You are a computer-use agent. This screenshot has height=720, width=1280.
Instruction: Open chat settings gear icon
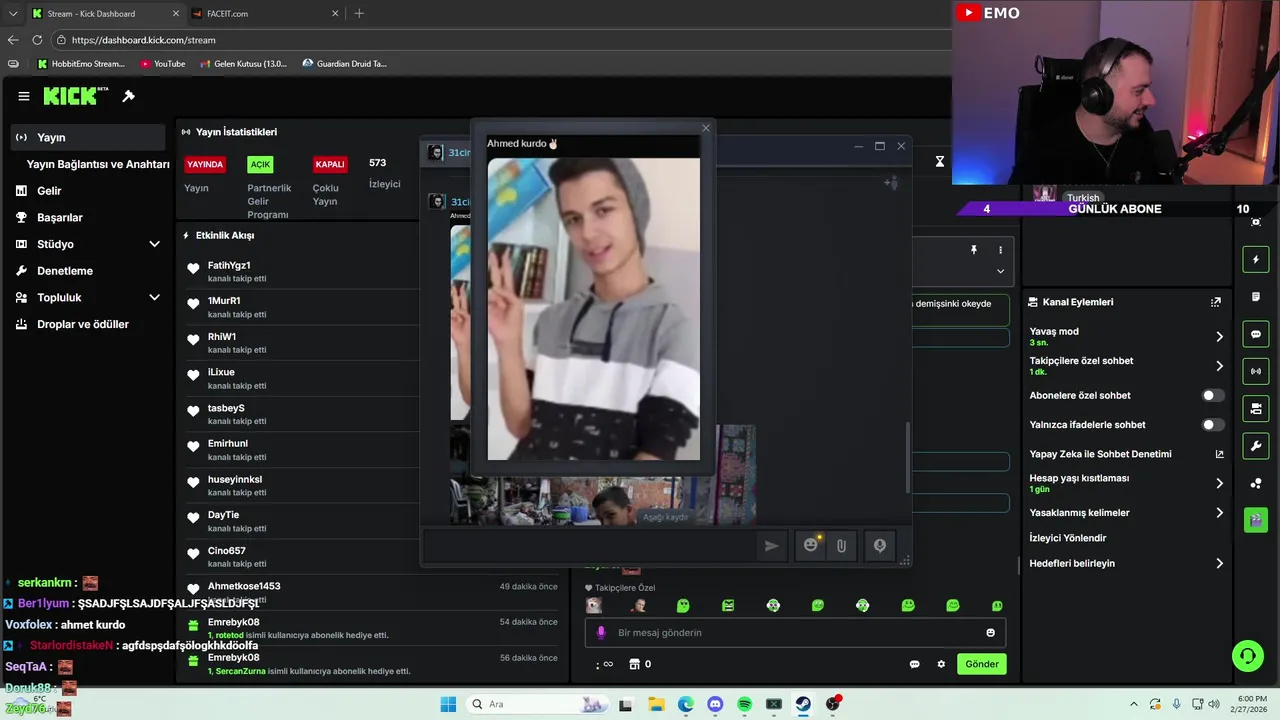coord(941,664)
